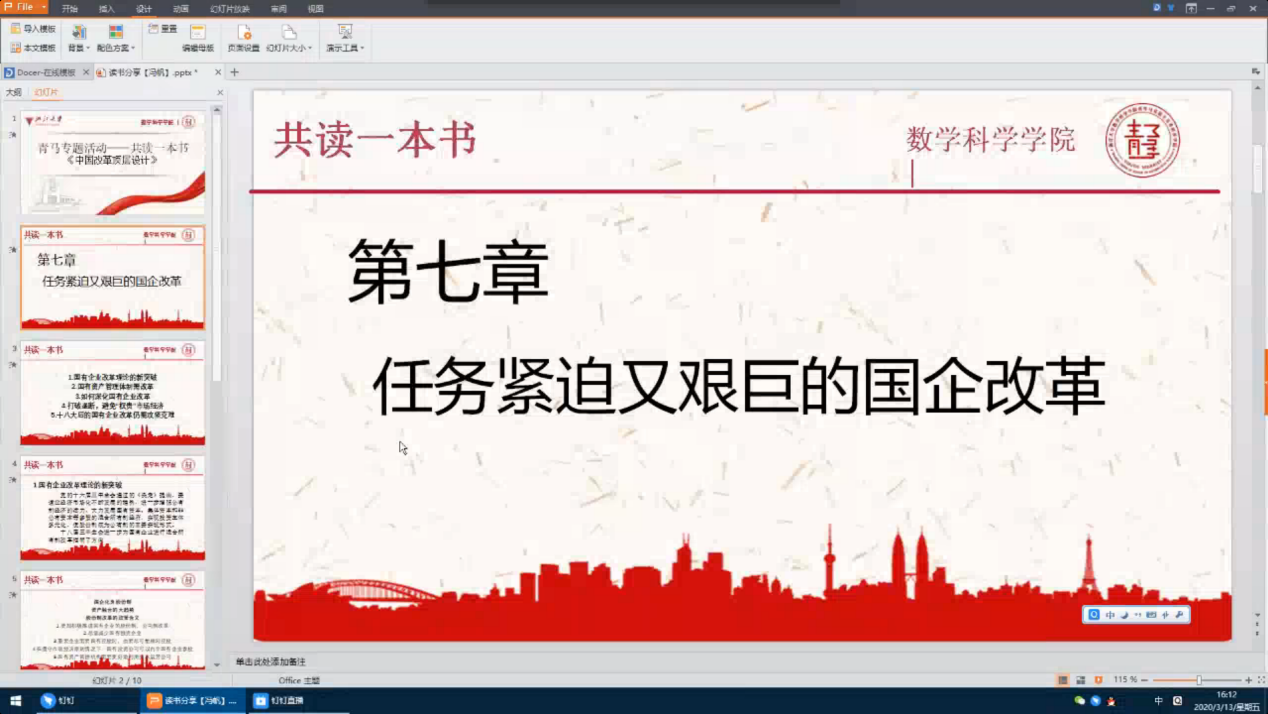Open the DingTalk app in taskbar
This screenshot has height=714, width=1268.
click(x=58, y=701)
